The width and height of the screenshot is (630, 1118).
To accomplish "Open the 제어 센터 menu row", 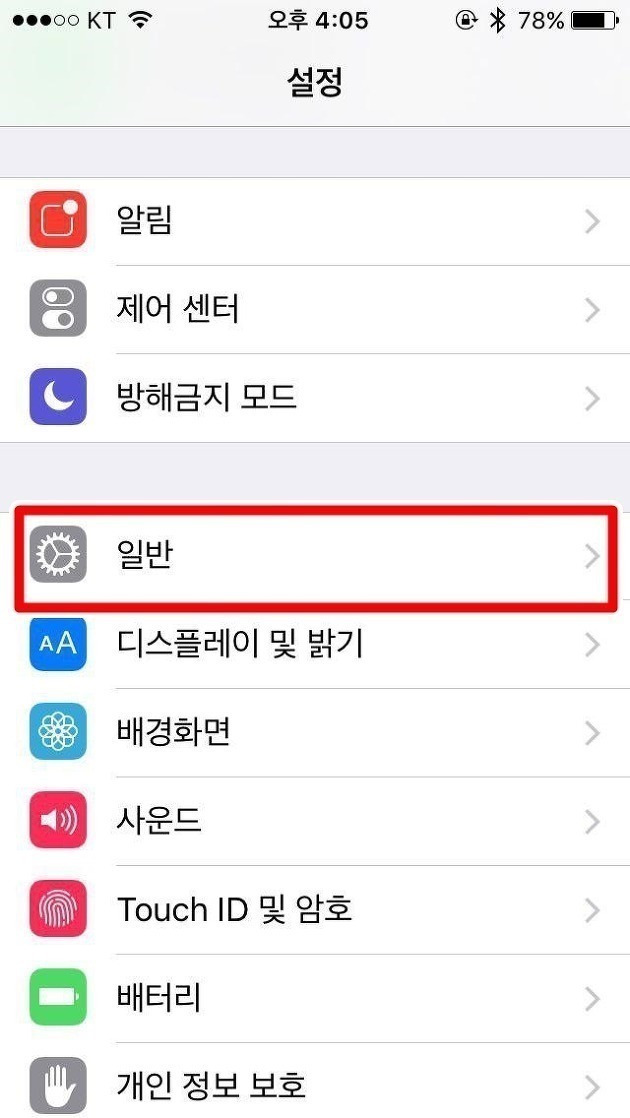I will tap(315, 309).
